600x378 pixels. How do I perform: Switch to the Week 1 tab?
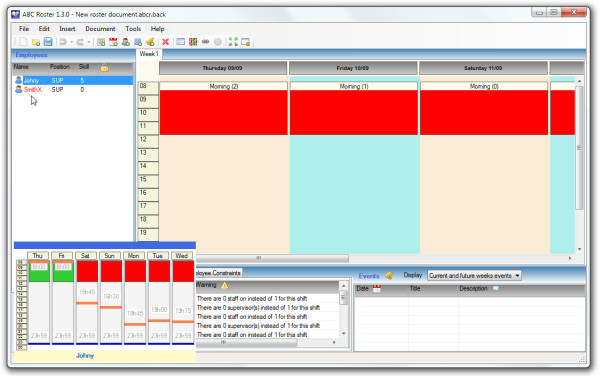tap(149, 54)
